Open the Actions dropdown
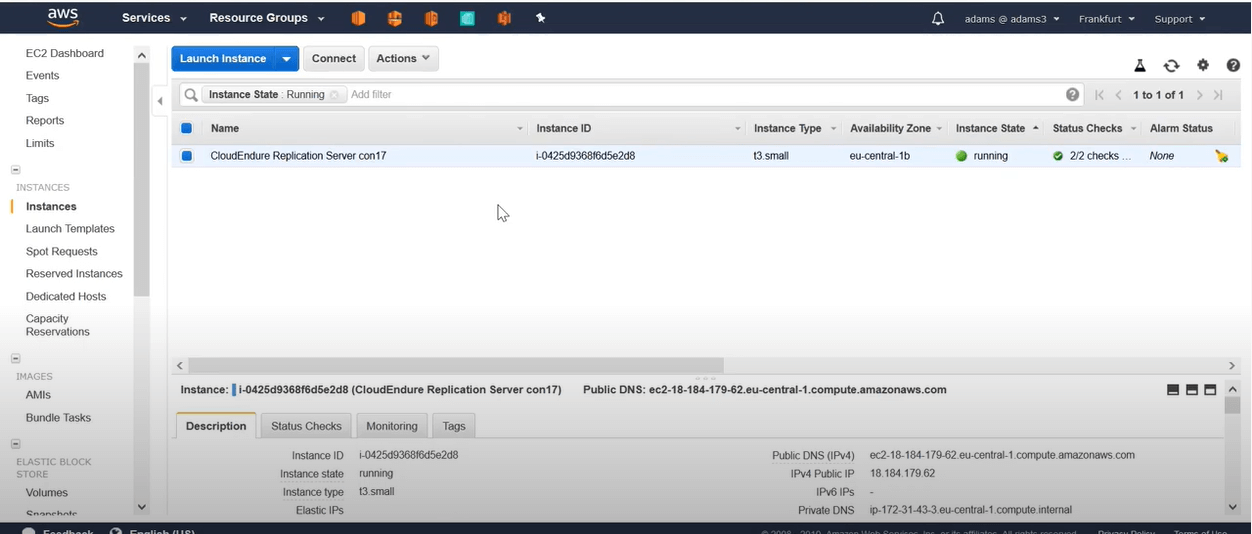1252x534 pixels. coord(403,59)
